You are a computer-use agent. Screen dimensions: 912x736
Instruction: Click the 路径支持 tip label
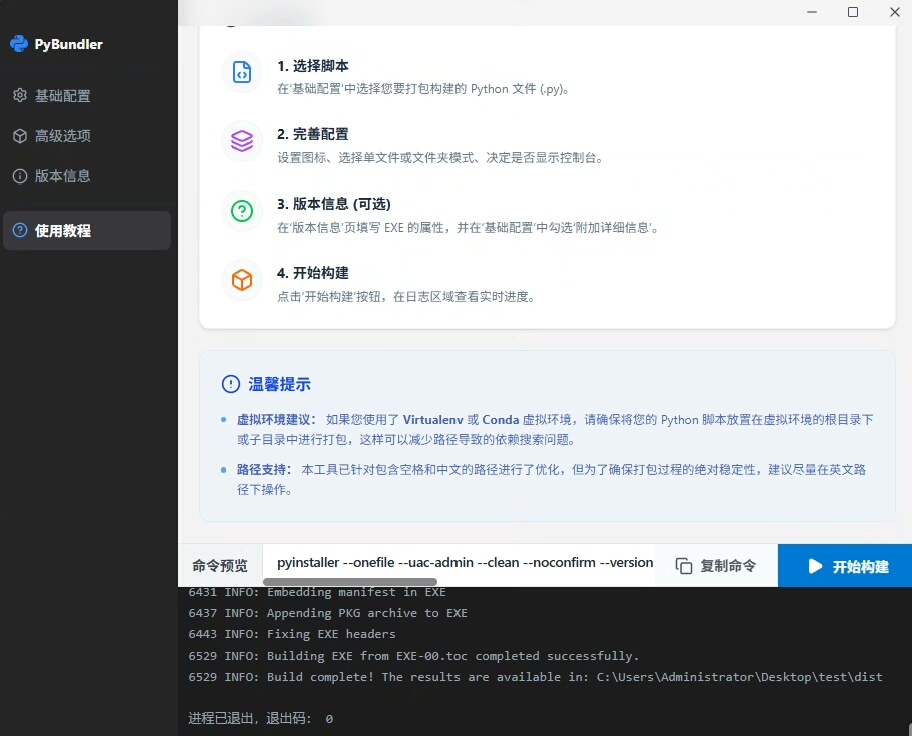point(264,470)
